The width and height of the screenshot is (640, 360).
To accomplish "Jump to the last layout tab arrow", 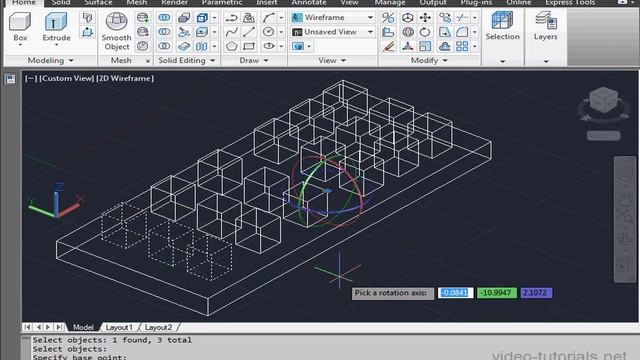I will pyautogui.click(x=59, y=327).
